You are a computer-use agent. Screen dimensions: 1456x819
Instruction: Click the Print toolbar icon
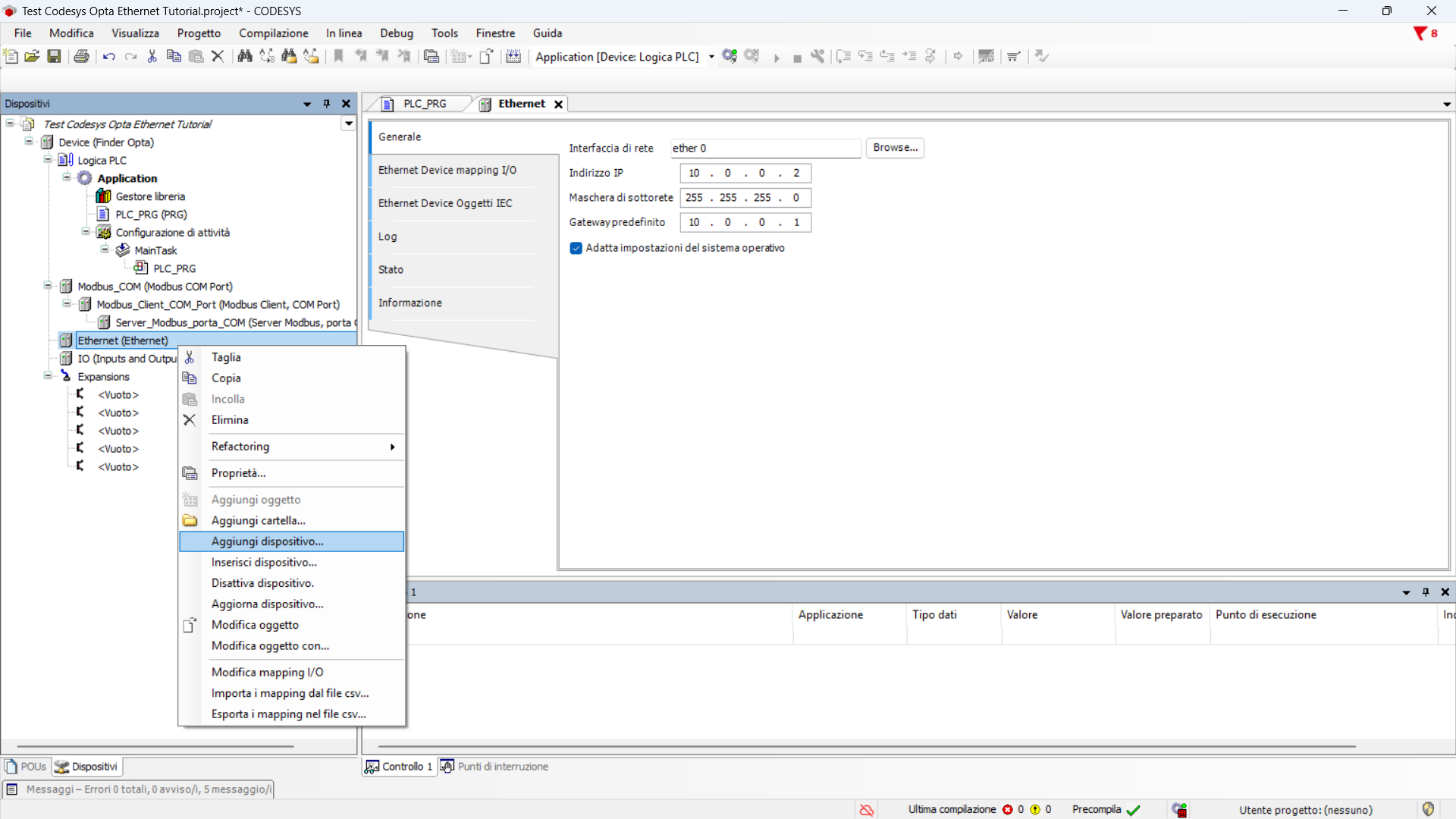81,56
